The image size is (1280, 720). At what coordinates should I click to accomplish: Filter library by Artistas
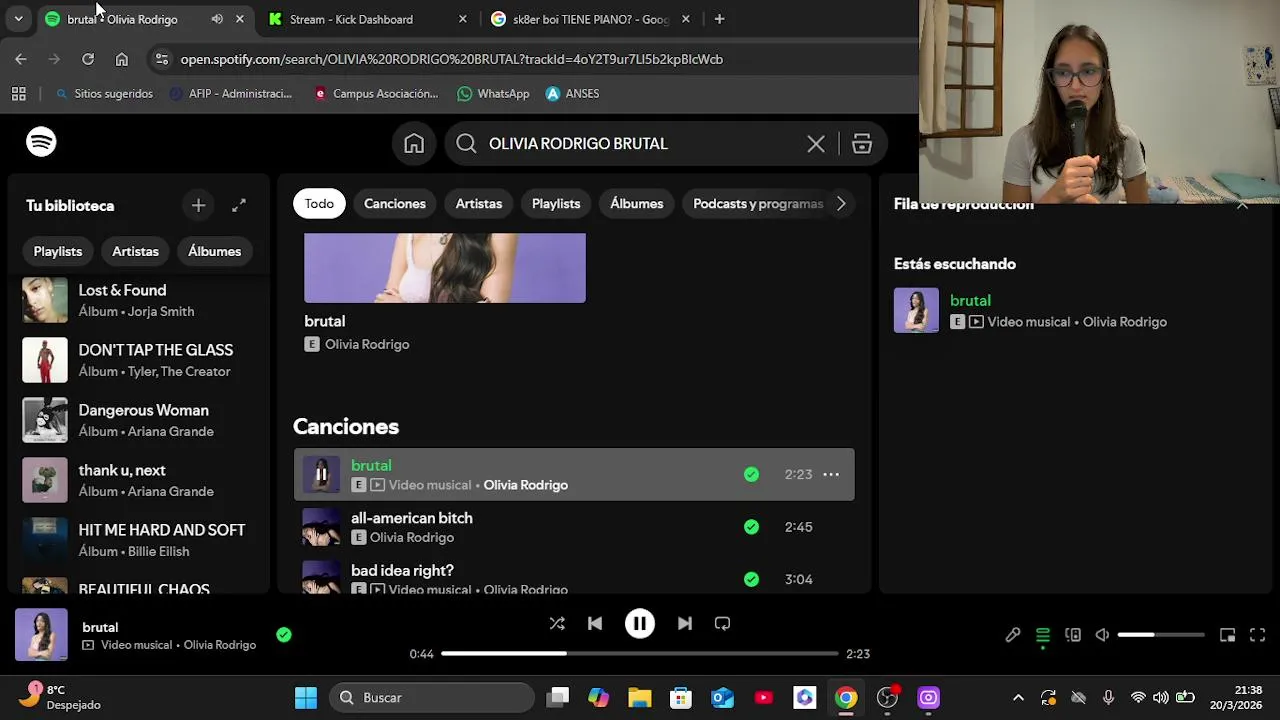[135, 251]
